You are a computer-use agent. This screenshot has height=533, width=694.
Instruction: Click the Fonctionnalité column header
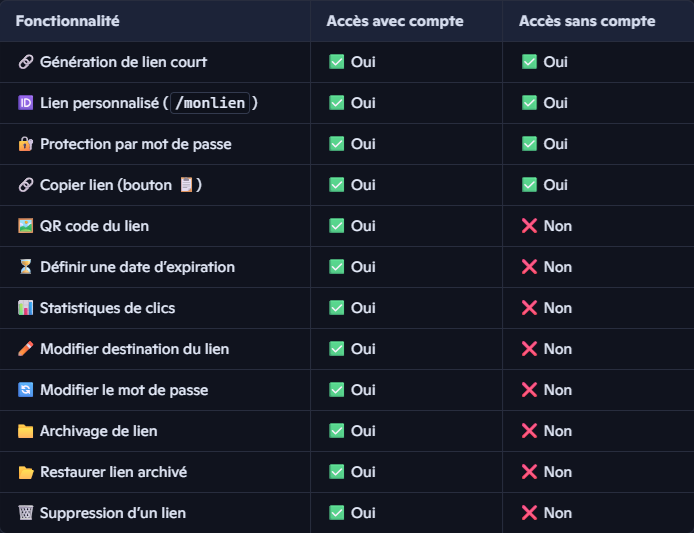pos(67,21)
